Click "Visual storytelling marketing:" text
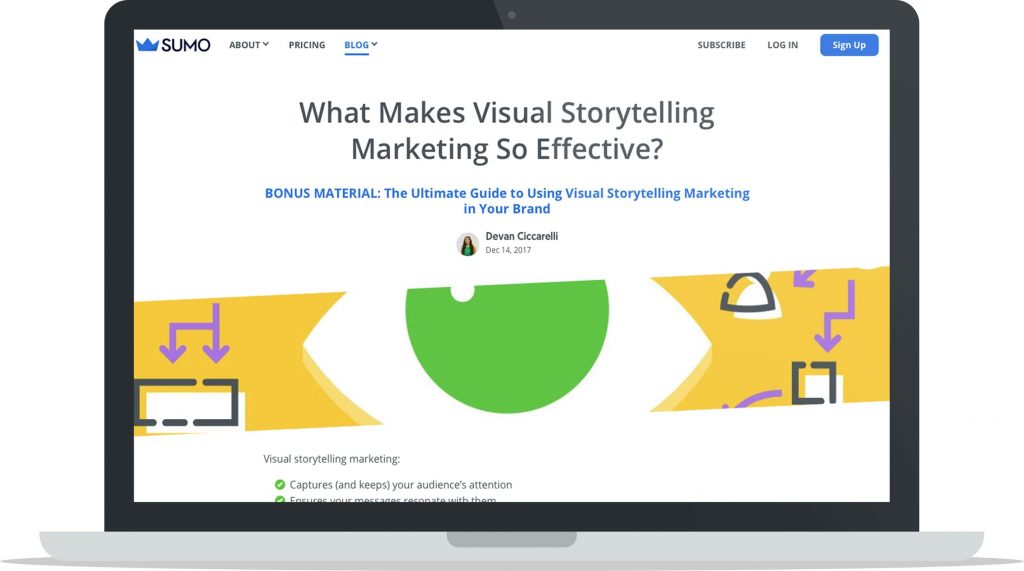This screenshot has width=1024, height=571. pos(332,459)
